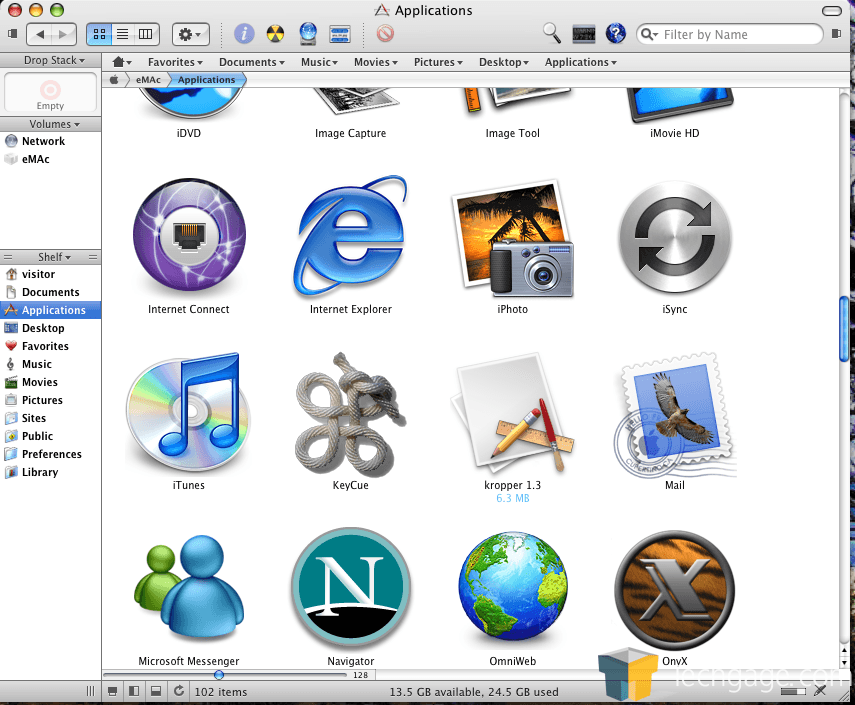
Task: Switch to list view mode
Action: click(x=123, y=34)
